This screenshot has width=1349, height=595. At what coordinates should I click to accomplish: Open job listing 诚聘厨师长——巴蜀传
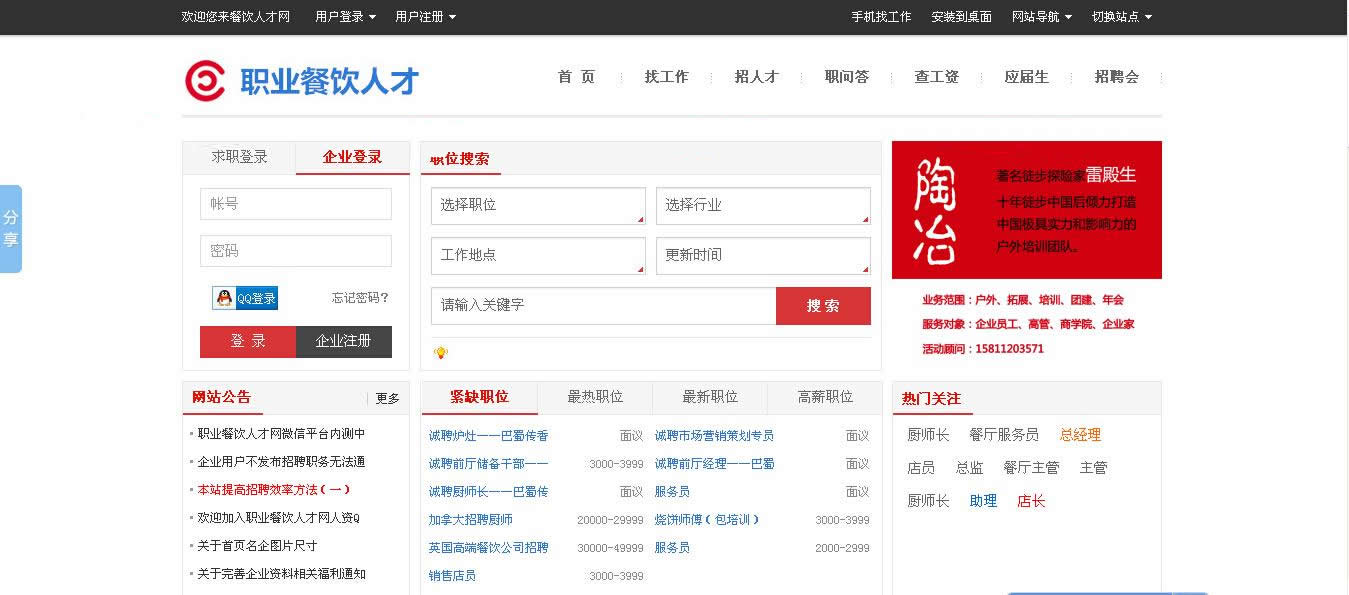pos(488,492)
